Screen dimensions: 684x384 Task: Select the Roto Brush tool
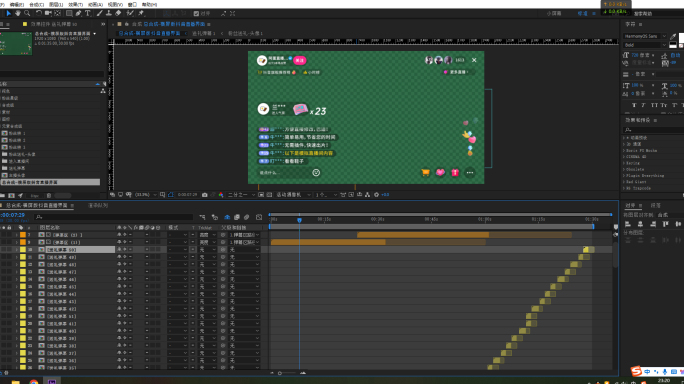pos(130,14)
